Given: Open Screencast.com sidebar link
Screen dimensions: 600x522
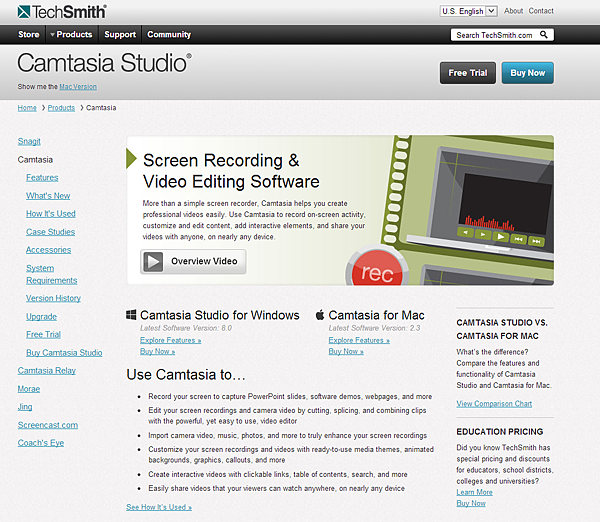Looking at the screenshot, I should (x=48, y=425).
